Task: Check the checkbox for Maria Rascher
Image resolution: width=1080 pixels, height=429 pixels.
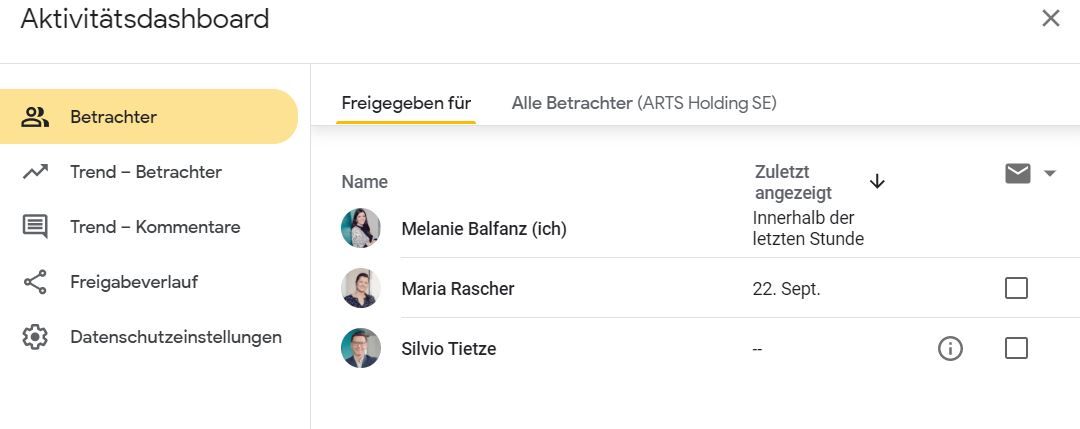Action: (1016, 288)
